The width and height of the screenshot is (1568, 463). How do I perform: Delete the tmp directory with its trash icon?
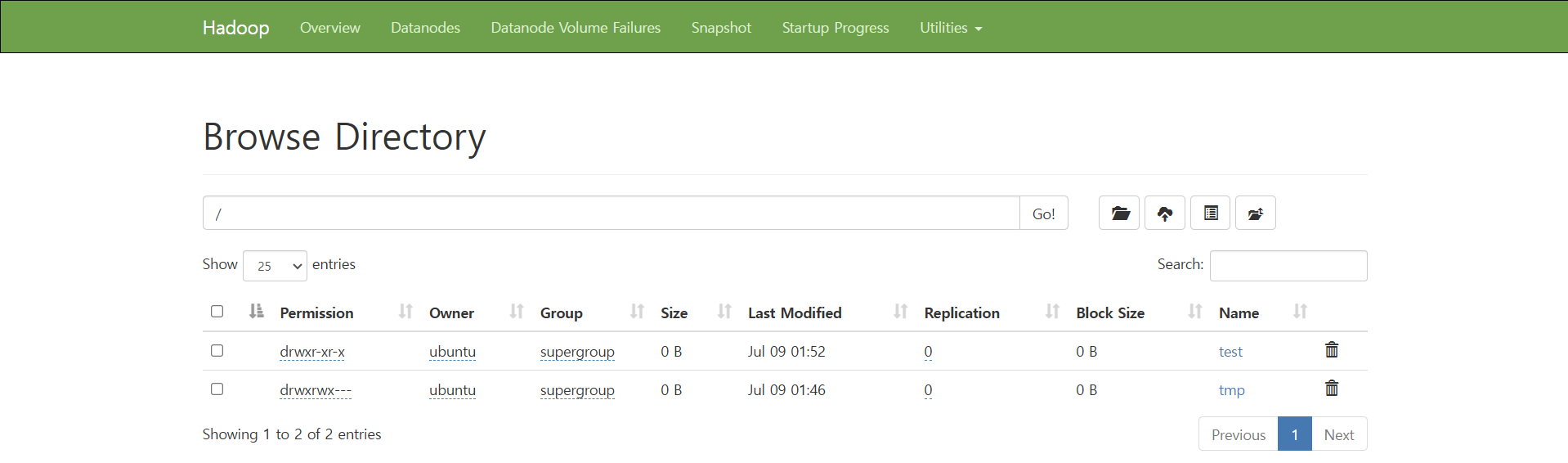(1331, 389)
